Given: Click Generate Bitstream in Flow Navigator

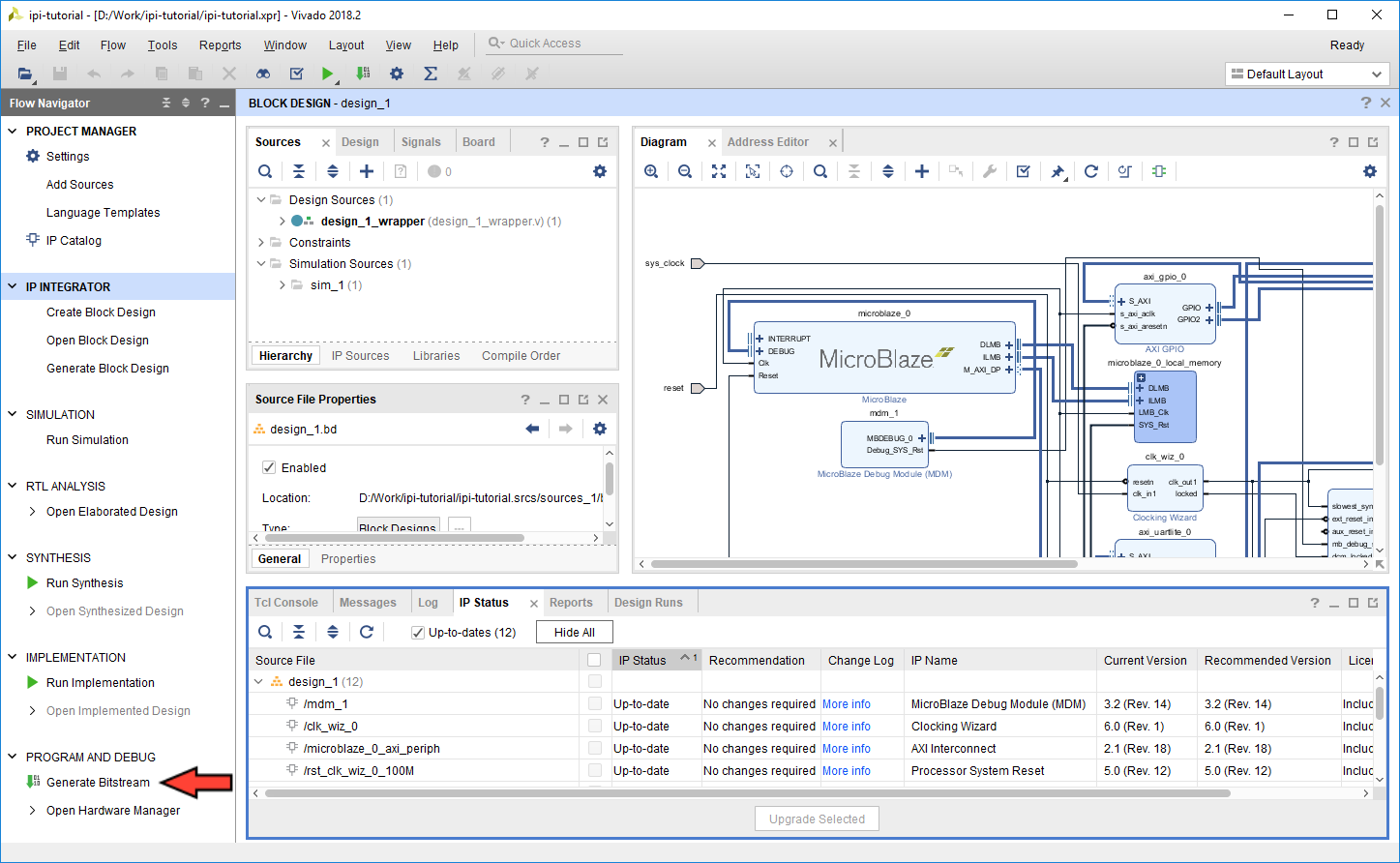Looking at the screenshot, I should [98, 783].
